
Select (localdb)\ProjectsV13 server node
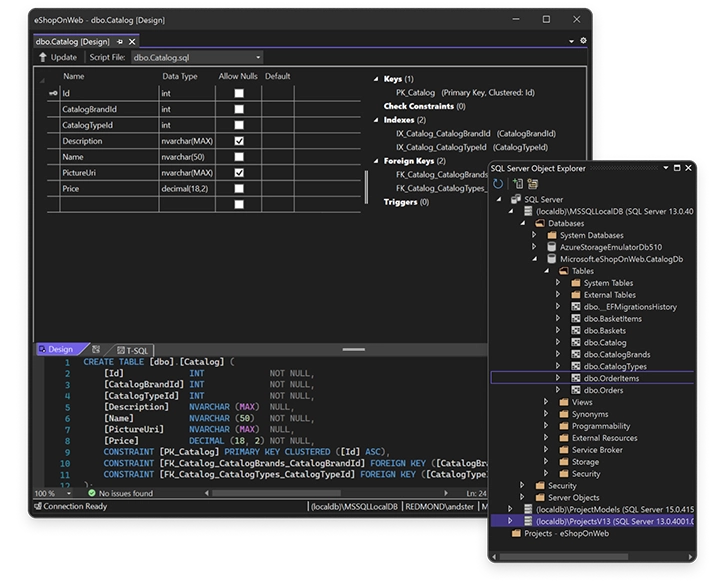pos(592,521)
